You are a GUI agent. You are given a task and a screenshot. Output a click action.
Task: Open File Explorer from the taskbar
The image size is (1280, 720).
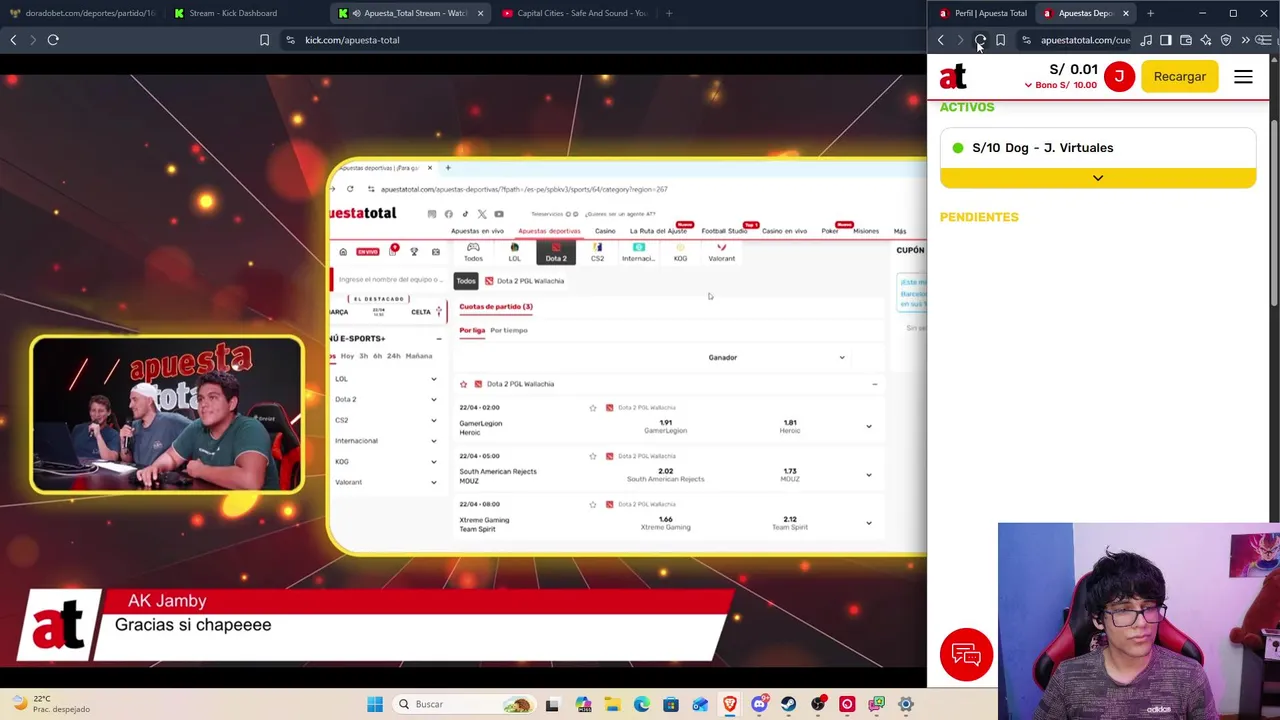(612, 704)
